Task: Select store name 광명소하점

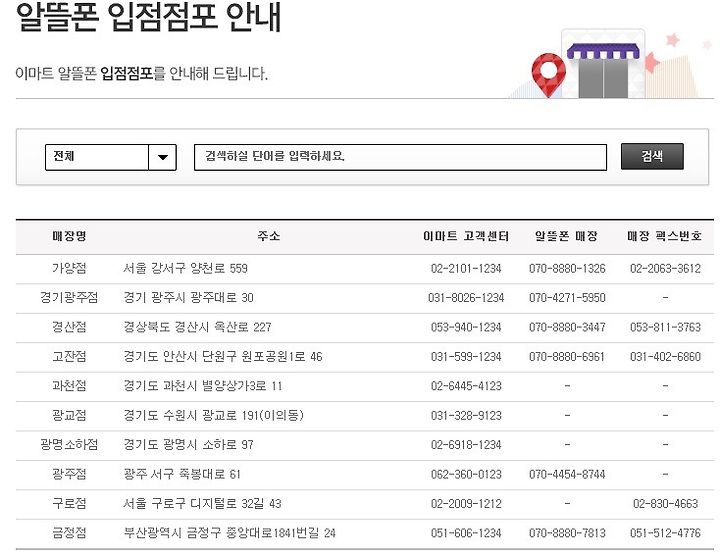Action: 69,444
